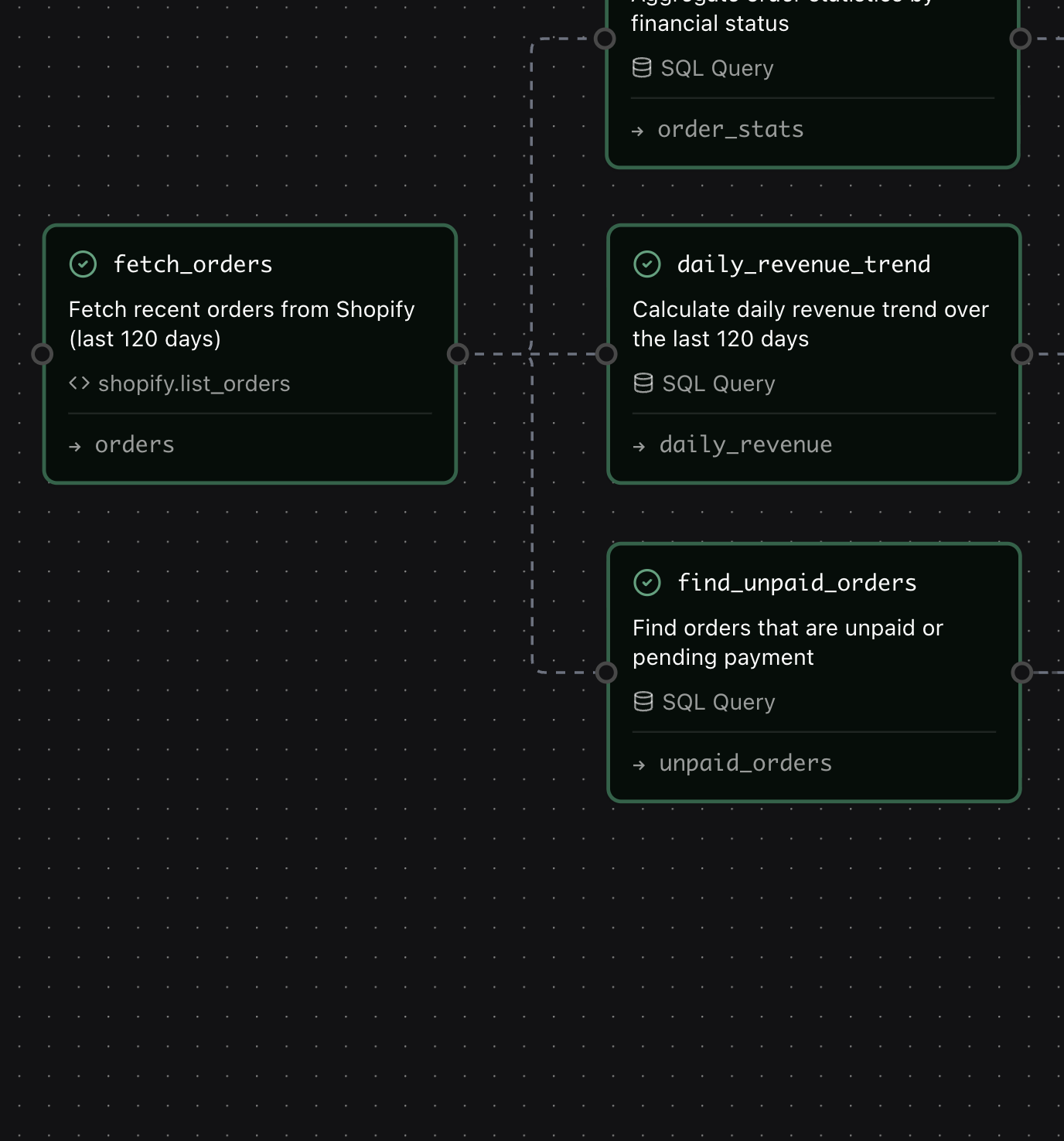This screenshot has height=1141, width=1064.
Task: Click input port of daily_revenue_trend node
Action: tap(606, 354)
